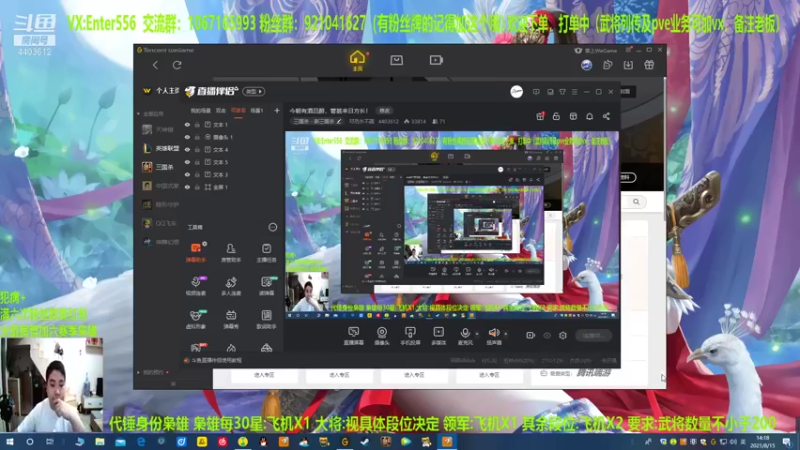800x450 pixels.
Task: Click the first 进入专区 button
Action: pyautogui.click(x=264, y=375)
